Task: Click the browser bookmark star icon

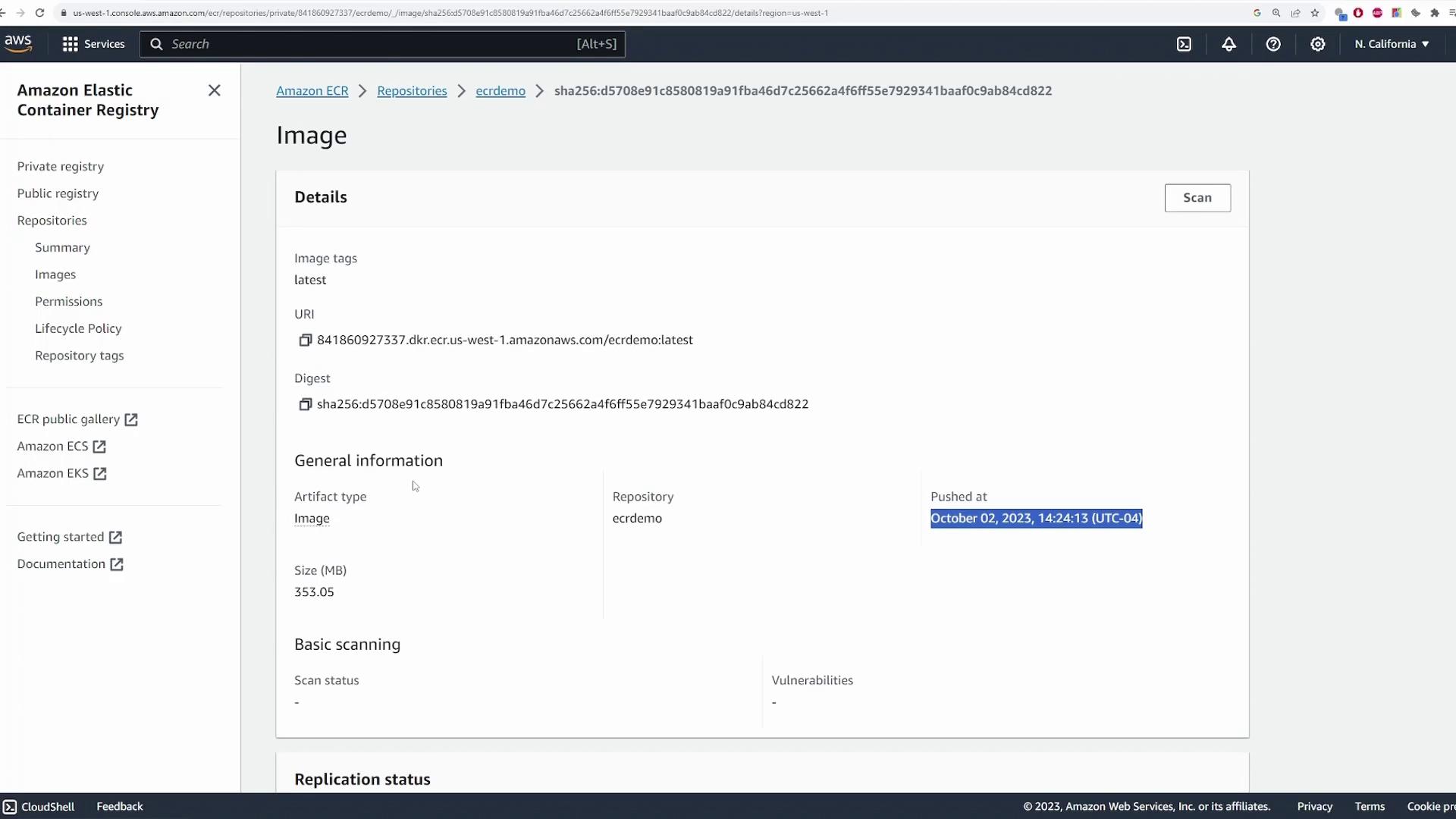Action: pyautogui.click(x=1315, y=13)
